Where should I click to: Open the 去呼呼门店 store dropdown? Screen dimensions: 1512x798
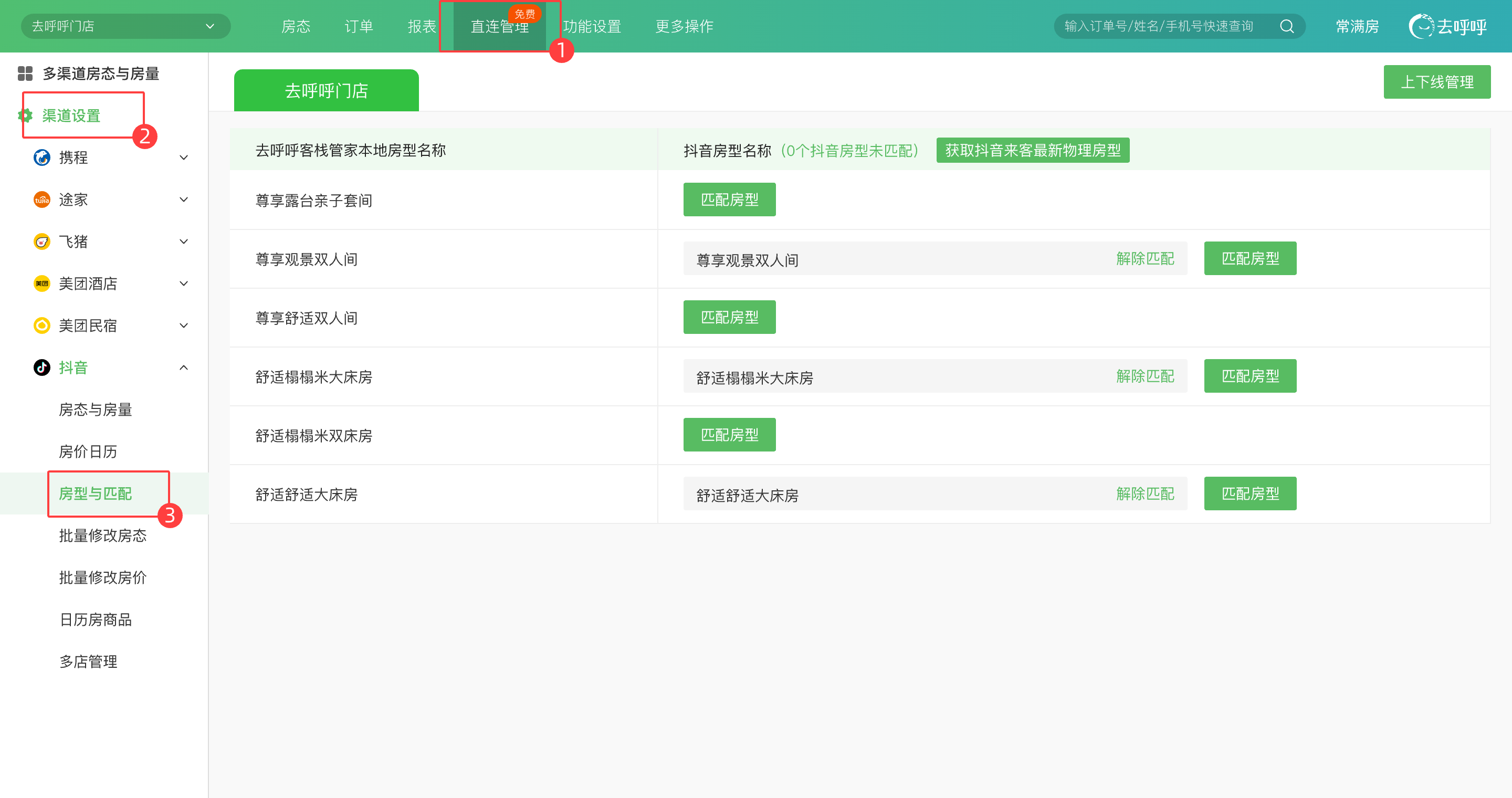[125, 26]
